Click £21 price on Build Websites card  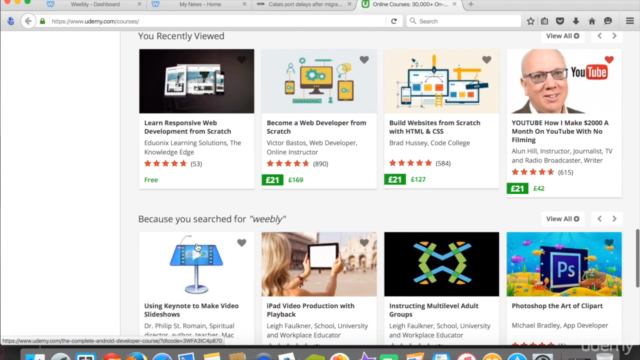click(x=395, y=179)
